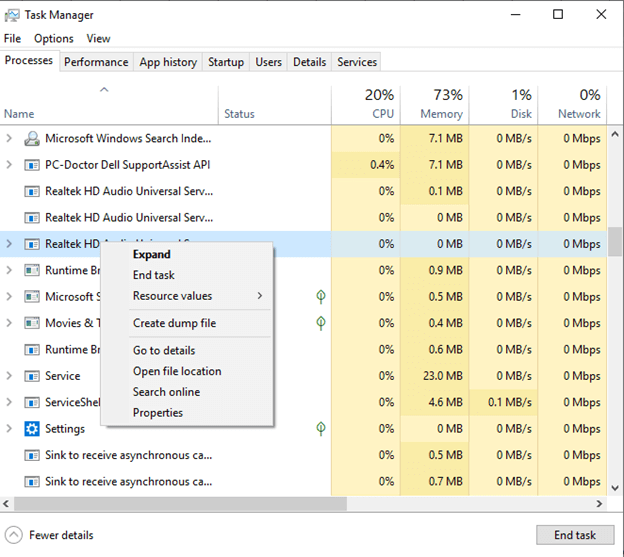Switch to the Startup tab
The width and height of the screenshot is (624, 557).
coord(226,62)
